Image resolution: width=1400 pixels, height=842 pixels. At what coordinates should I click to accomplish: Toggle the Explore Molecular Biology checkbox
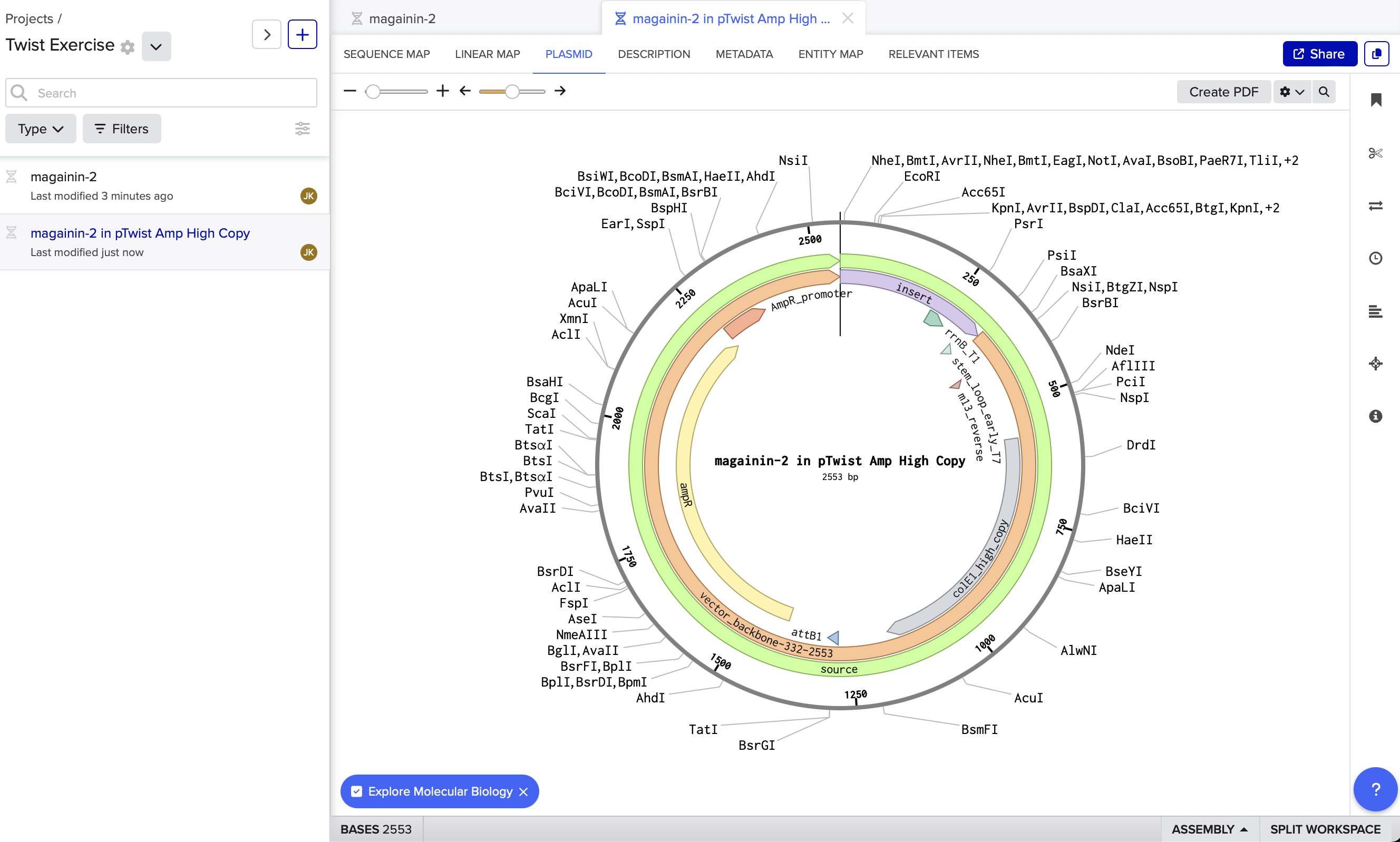coord(356,791)
